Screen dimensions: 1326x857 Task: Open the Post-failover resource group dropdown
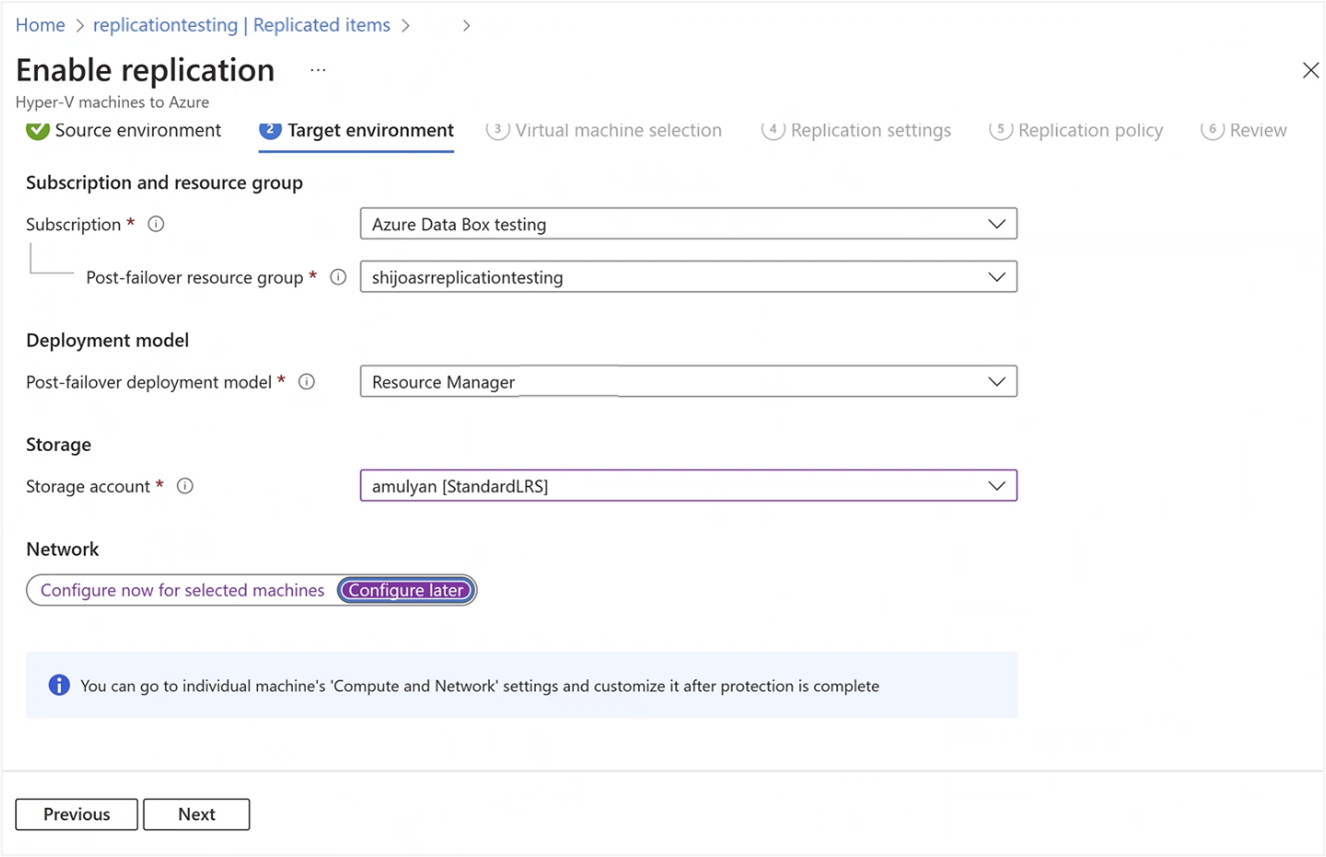[x=688, y=277]
